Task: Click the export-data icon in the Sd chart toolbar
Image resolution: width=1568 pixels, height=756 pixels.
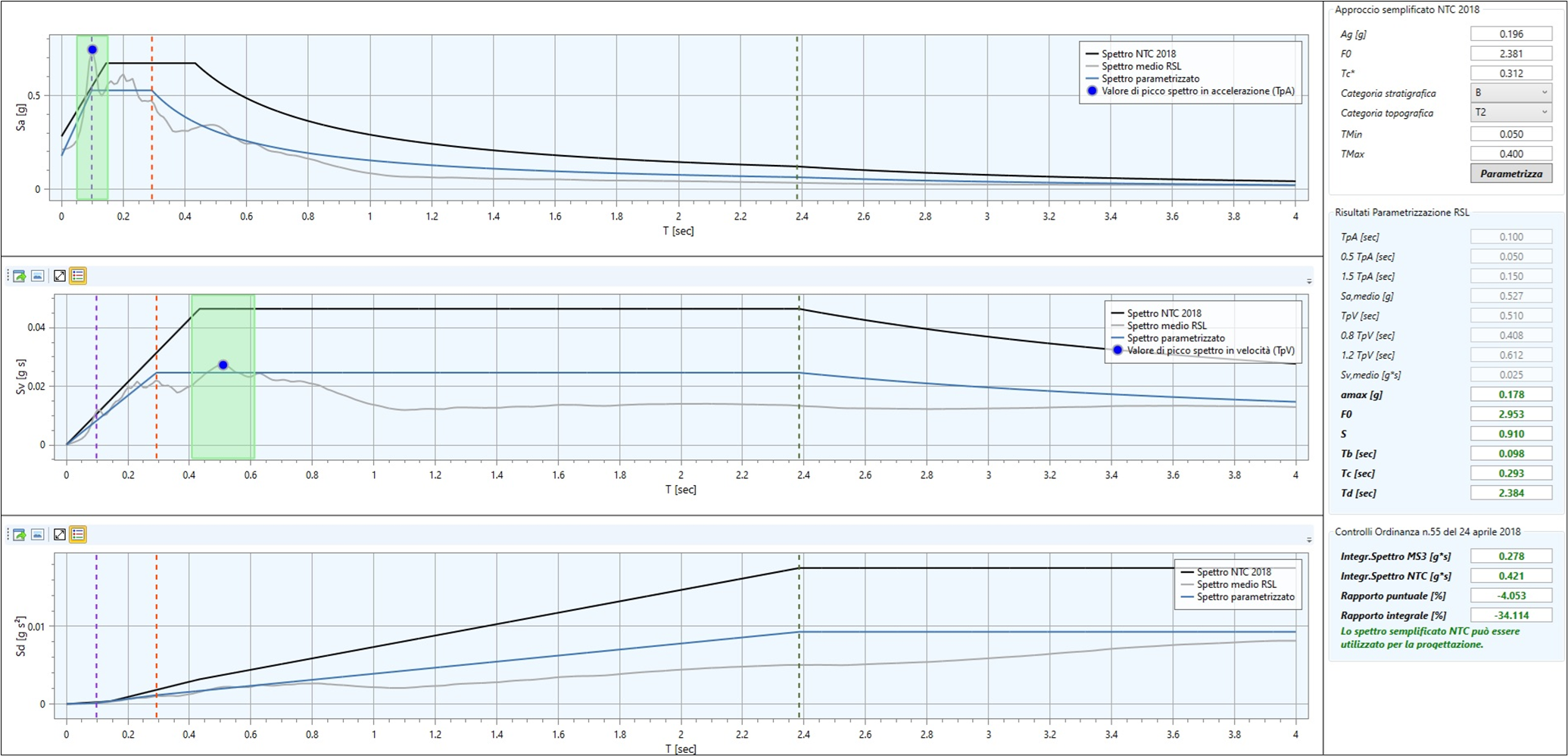Action: [x=20, y=535]
